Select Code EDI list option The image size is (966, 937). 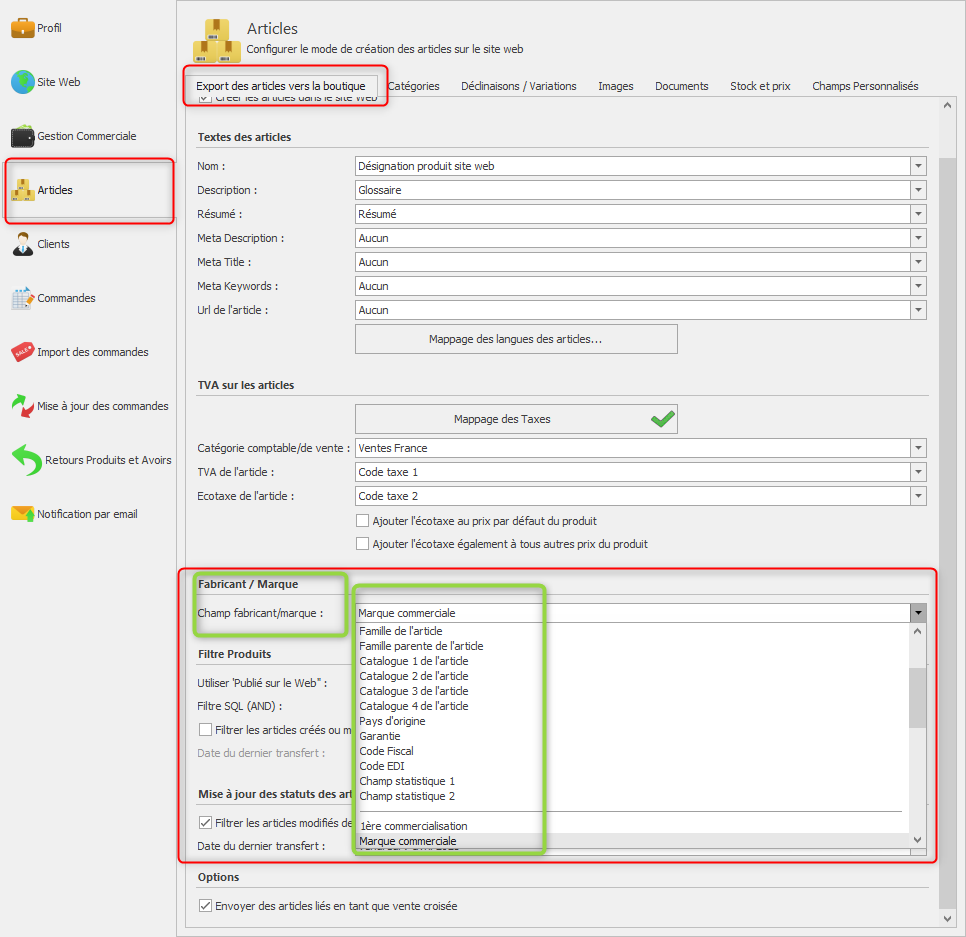tap(633, 766)
